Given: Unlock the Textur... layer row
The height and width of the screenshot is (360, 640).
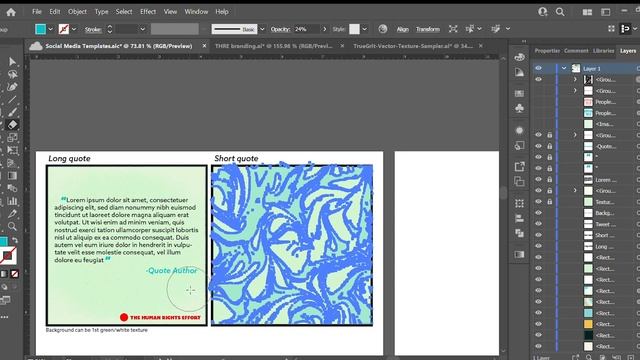Looking at the screenshot, I should [550, 202].
